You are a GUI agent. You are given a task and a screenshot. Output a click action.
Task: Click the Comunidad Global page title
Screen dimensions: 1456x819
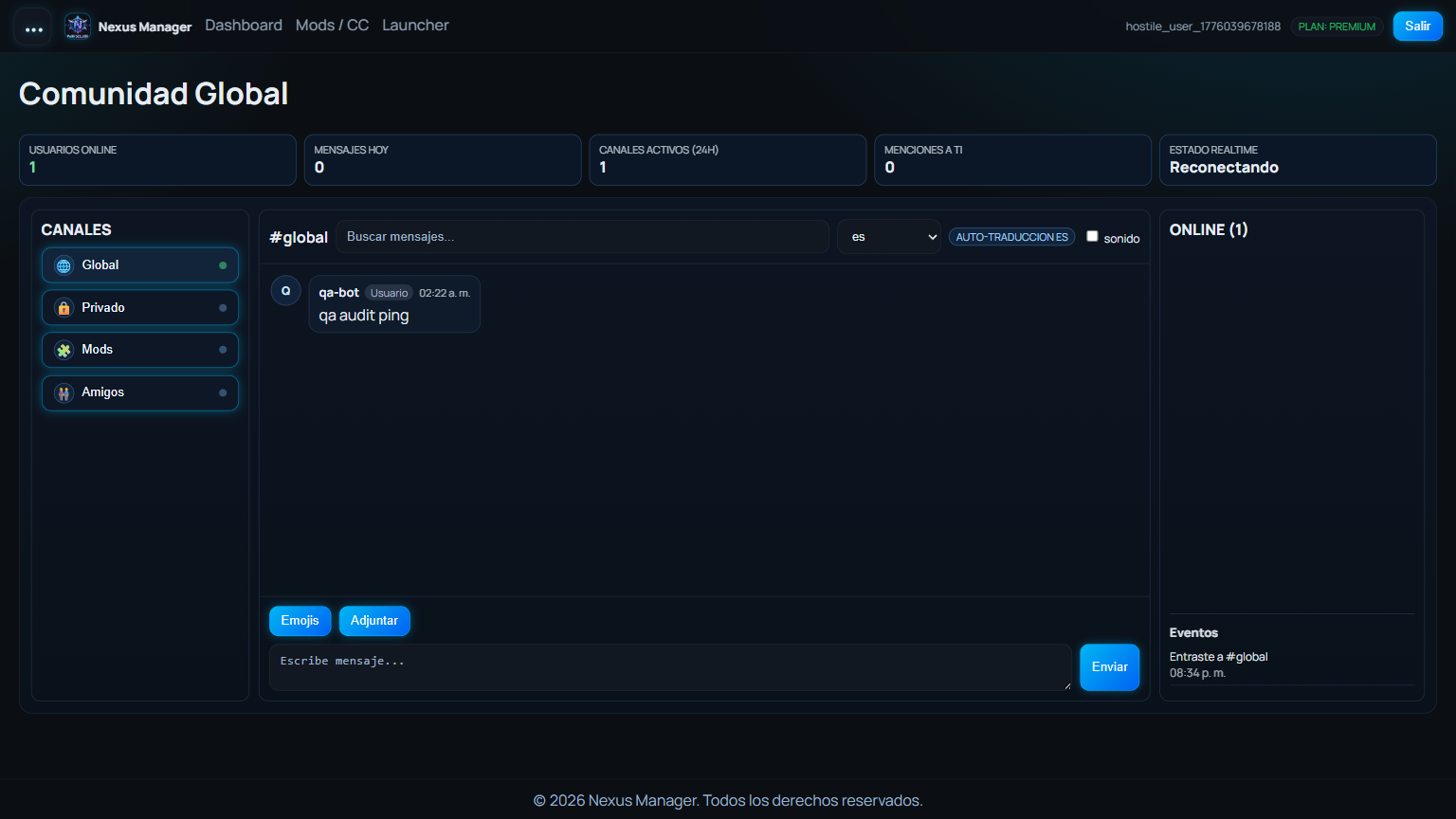[x=154, y=94]
